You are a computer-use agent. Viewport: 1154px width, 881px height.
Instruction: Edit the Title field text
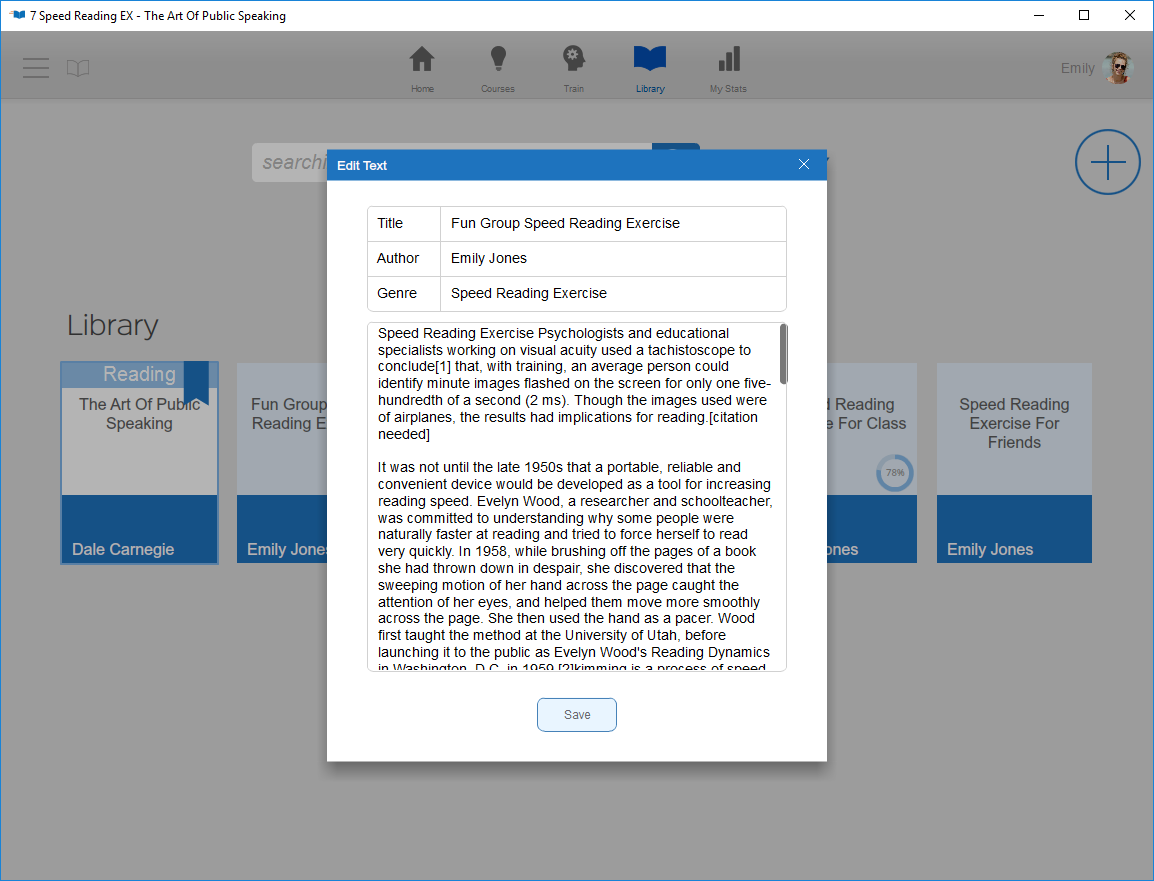click(x=612, y=224)
